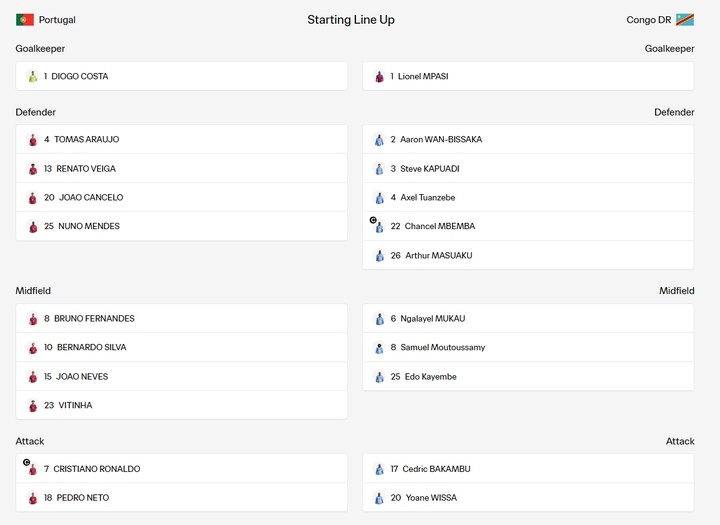Select player 1 DIOGO COSTA

pos(181,76)
